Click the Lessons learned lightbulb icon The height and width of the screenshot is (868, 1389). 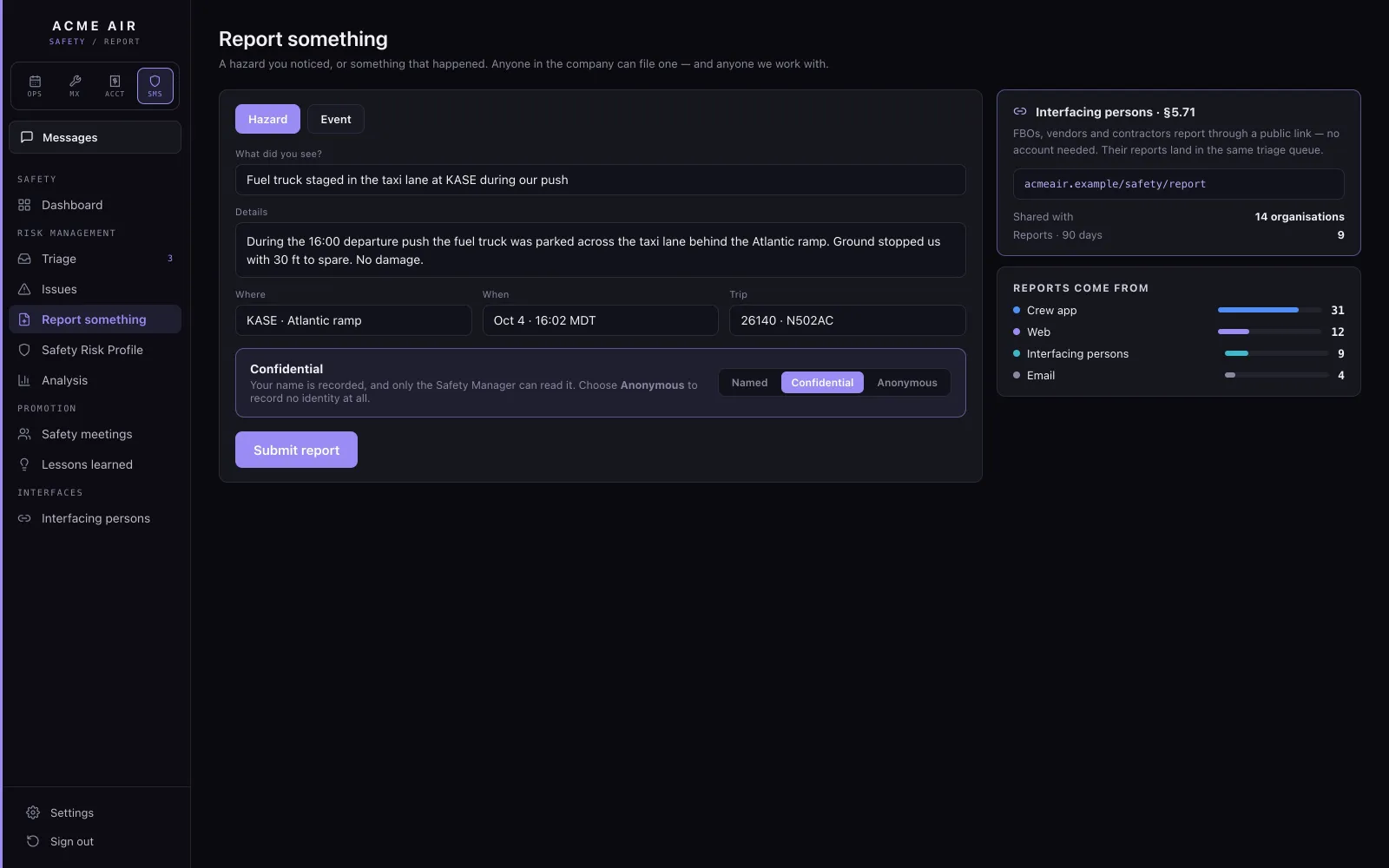[24, 464]
